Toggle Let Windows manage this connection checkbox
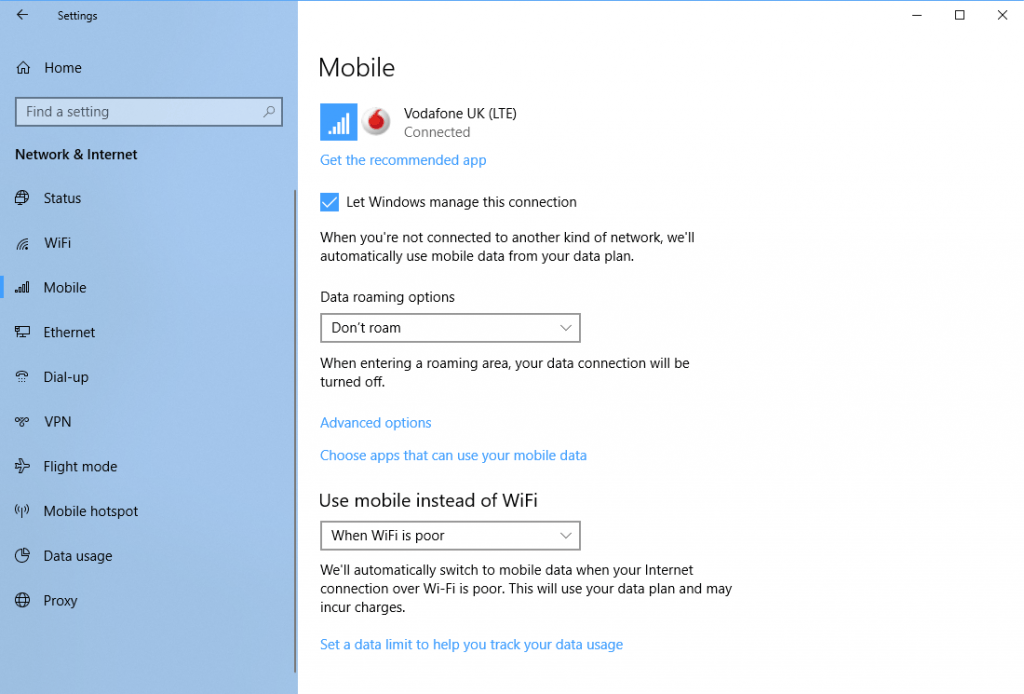This screenshot has width=1024, height=694. point(329,202)
